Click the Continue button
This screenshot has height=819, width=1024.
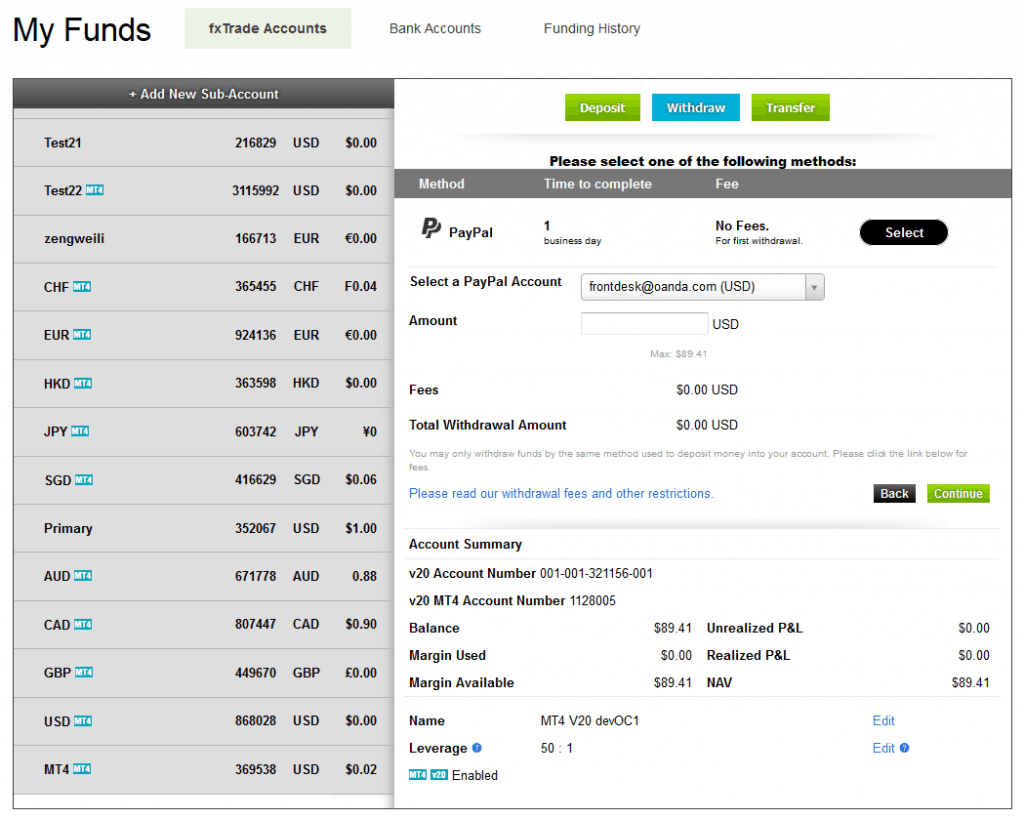[x=958, y=493]
